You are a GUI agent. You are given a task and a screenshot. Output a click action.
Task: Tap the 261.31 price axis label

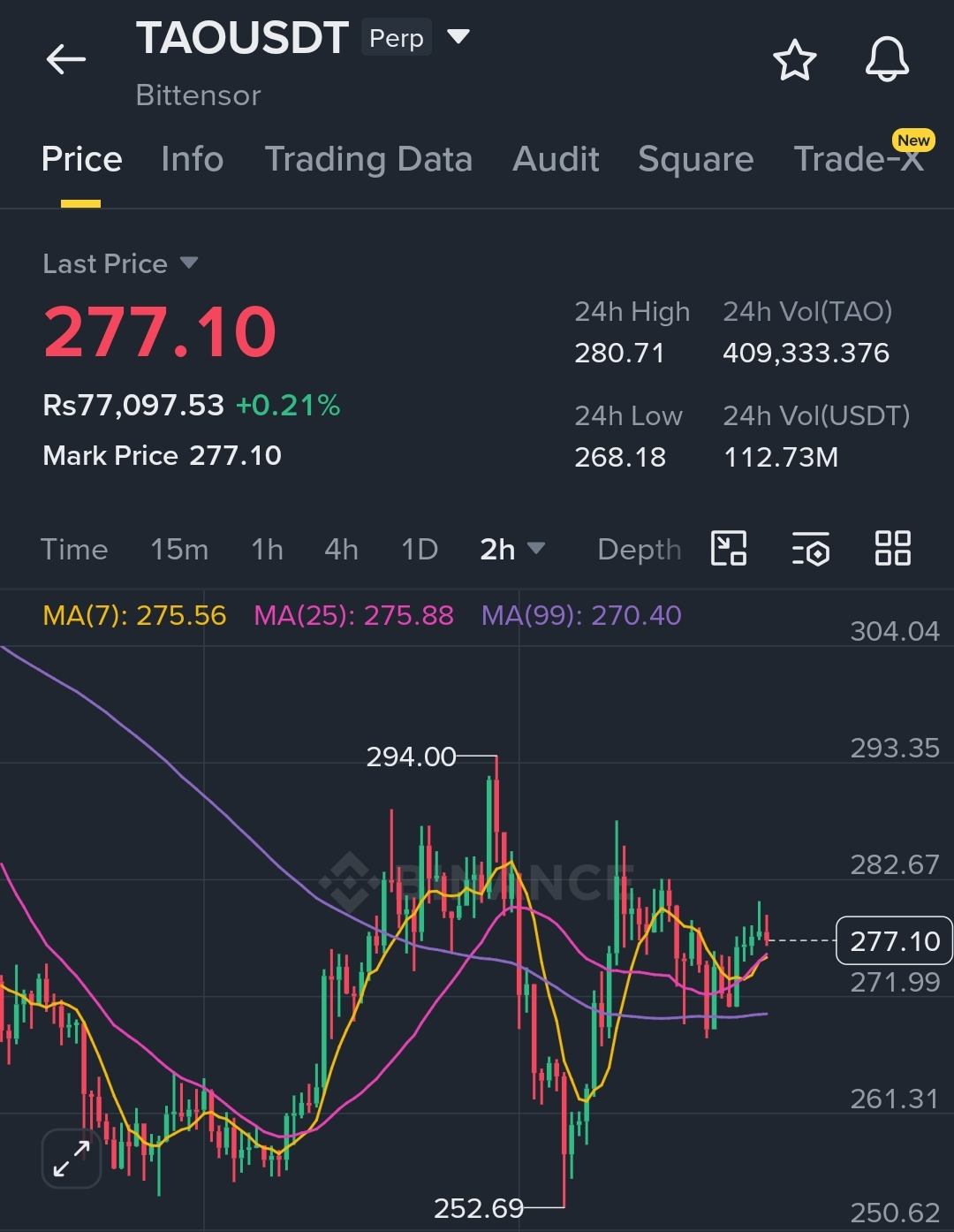895,1099
